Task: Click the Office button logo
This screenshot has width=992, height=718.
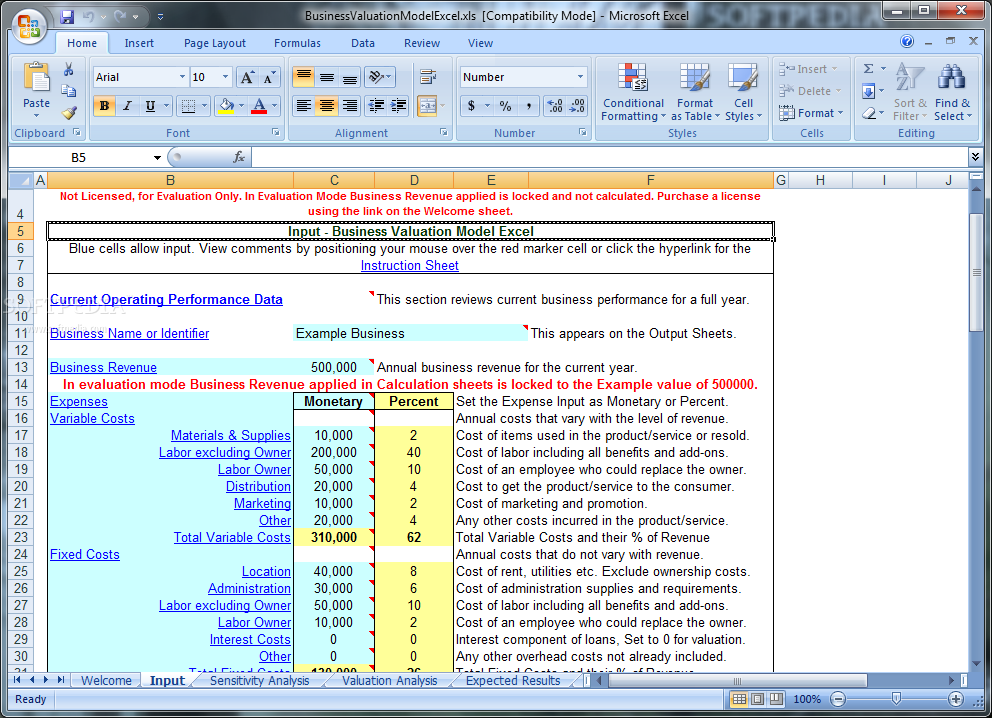Action: [28, 26]
